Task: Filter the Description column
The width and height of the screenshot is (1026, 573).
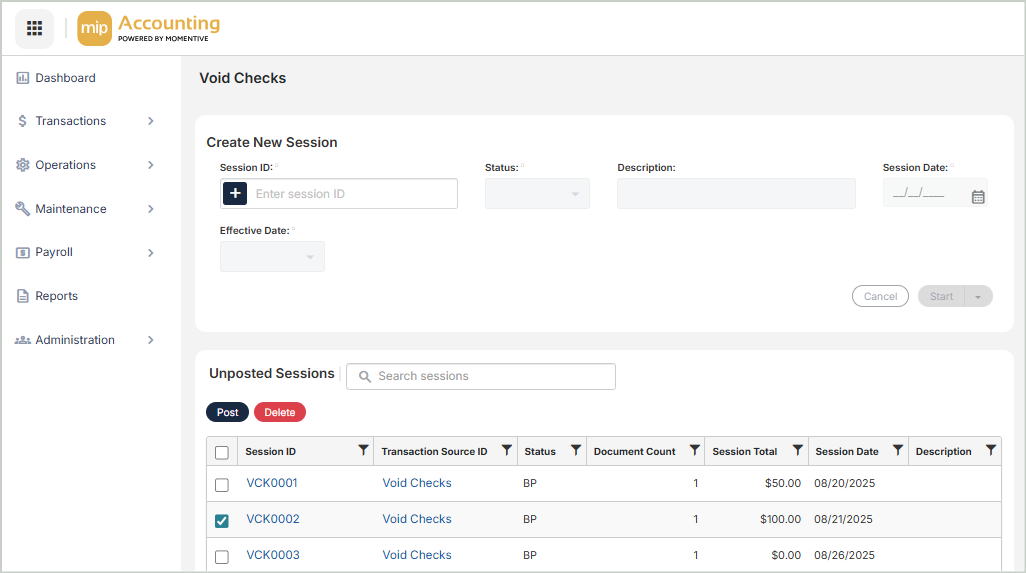Action: 990,451
